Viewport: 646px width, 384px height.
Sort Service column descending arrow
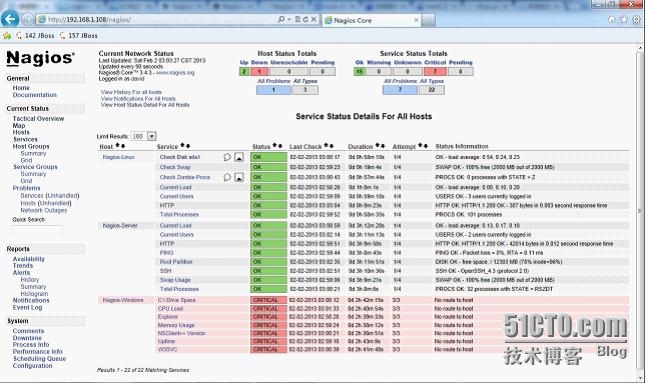point(188,145)
